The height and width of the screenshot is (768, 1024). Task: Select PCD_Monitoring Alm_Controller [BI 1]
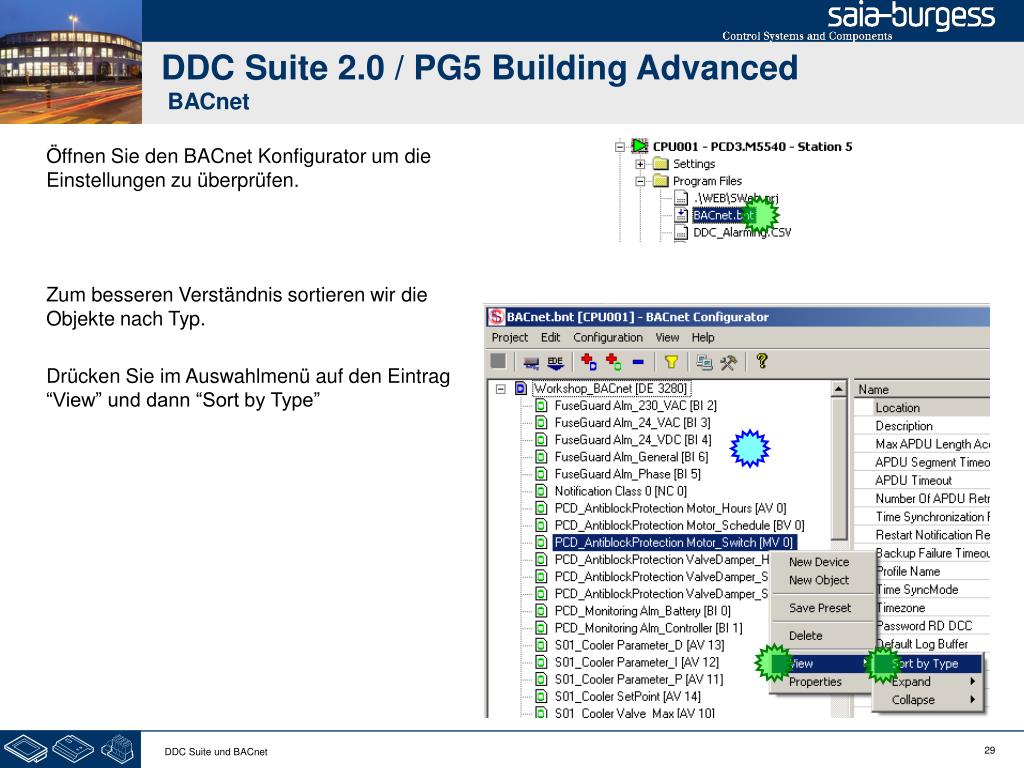(648, 628)
